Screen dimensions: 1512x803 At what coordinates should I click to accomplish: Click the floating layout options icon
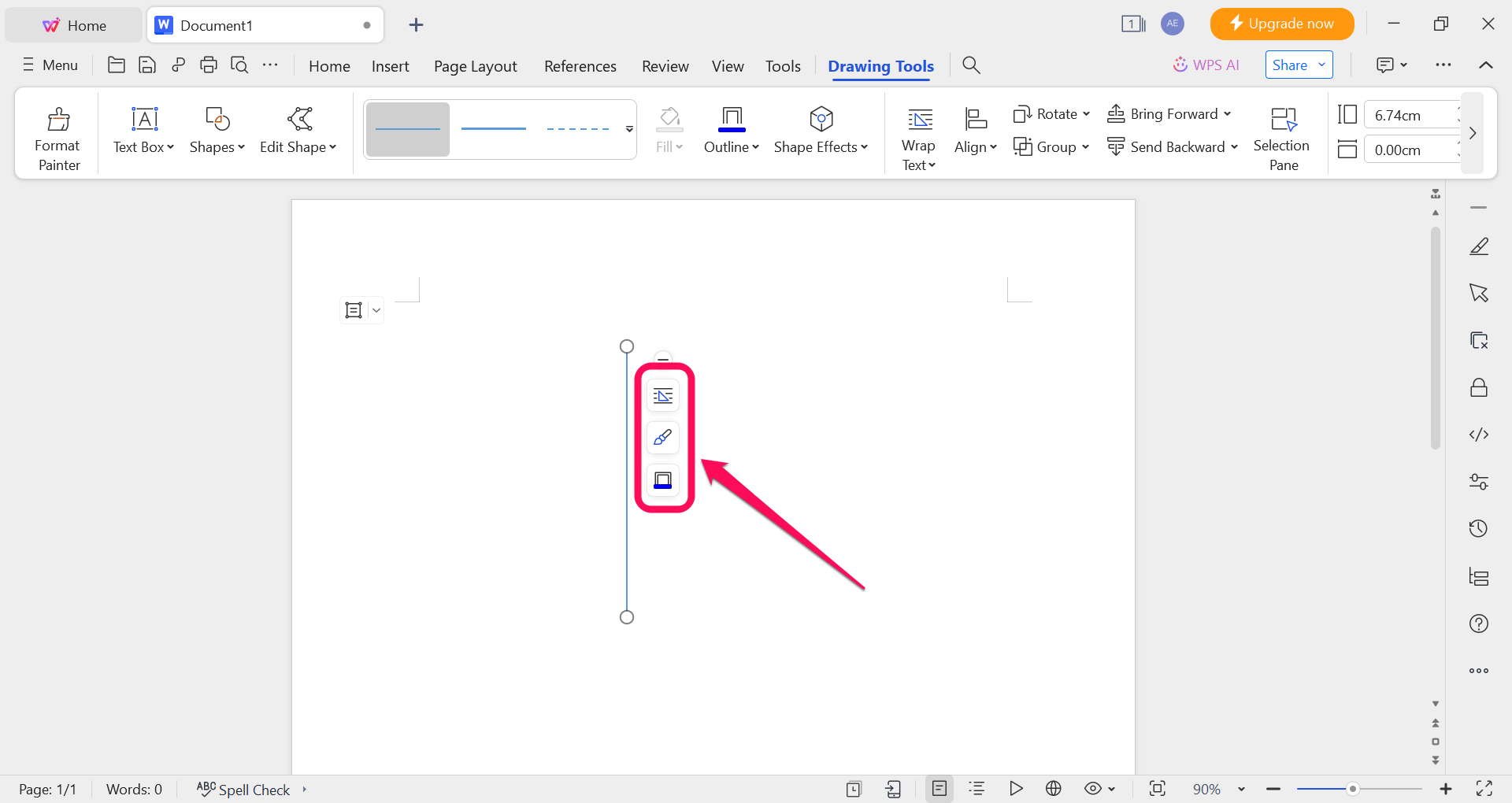tap(663, 395)
